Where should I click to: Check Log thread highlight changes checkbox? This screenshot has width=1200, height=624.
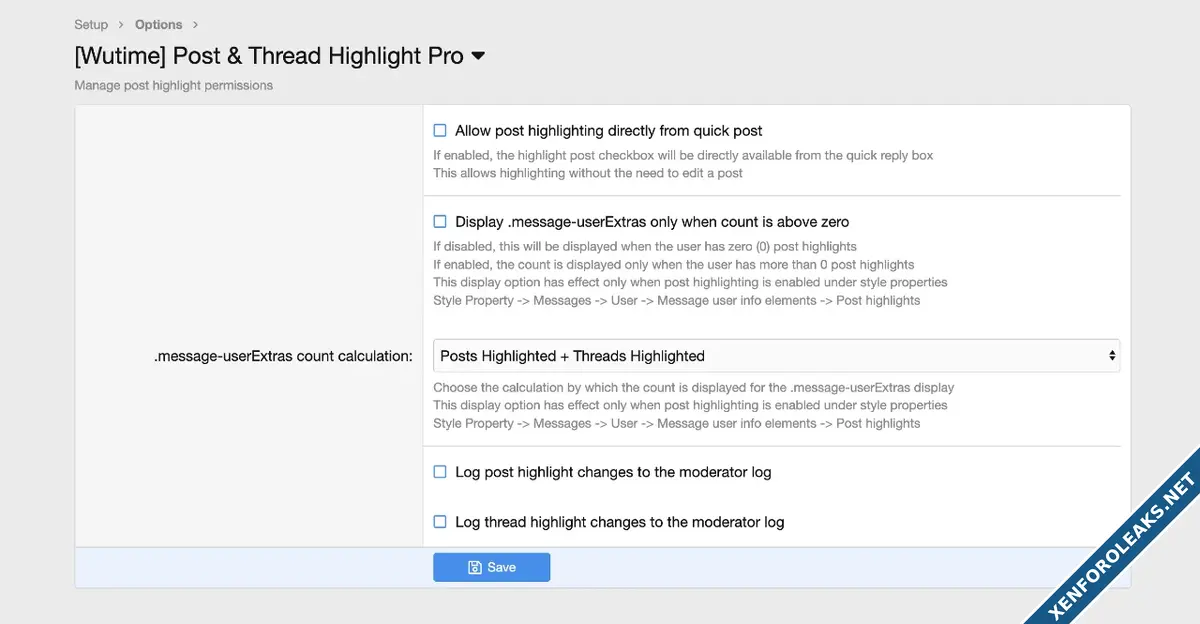(440, 521)
